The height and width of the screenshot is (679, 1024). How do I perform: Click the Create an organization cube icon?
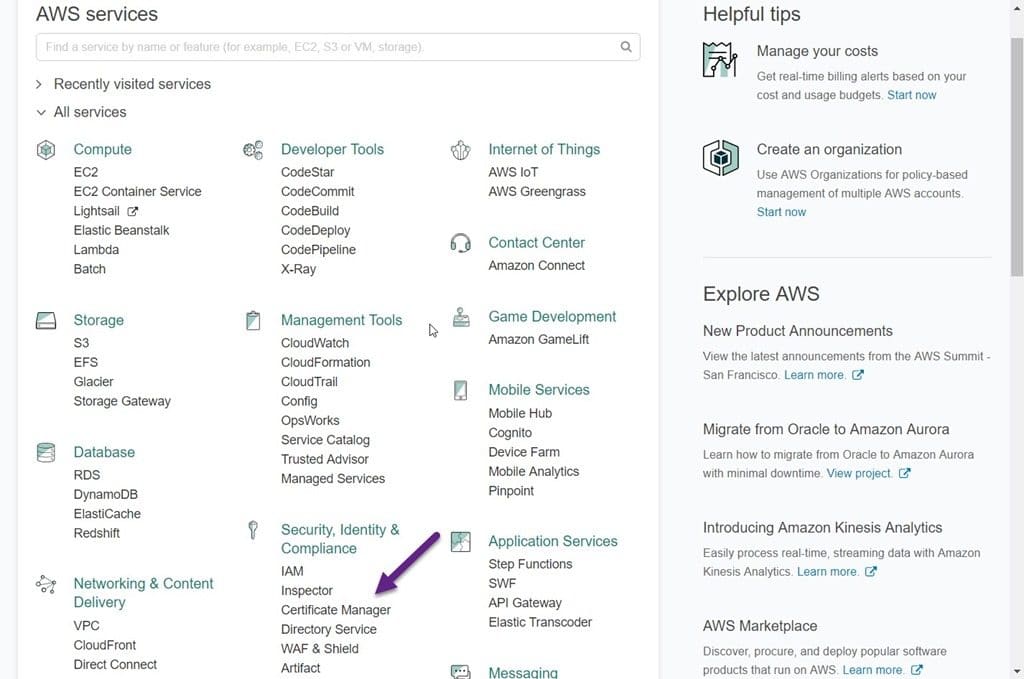tap(720, 157)
